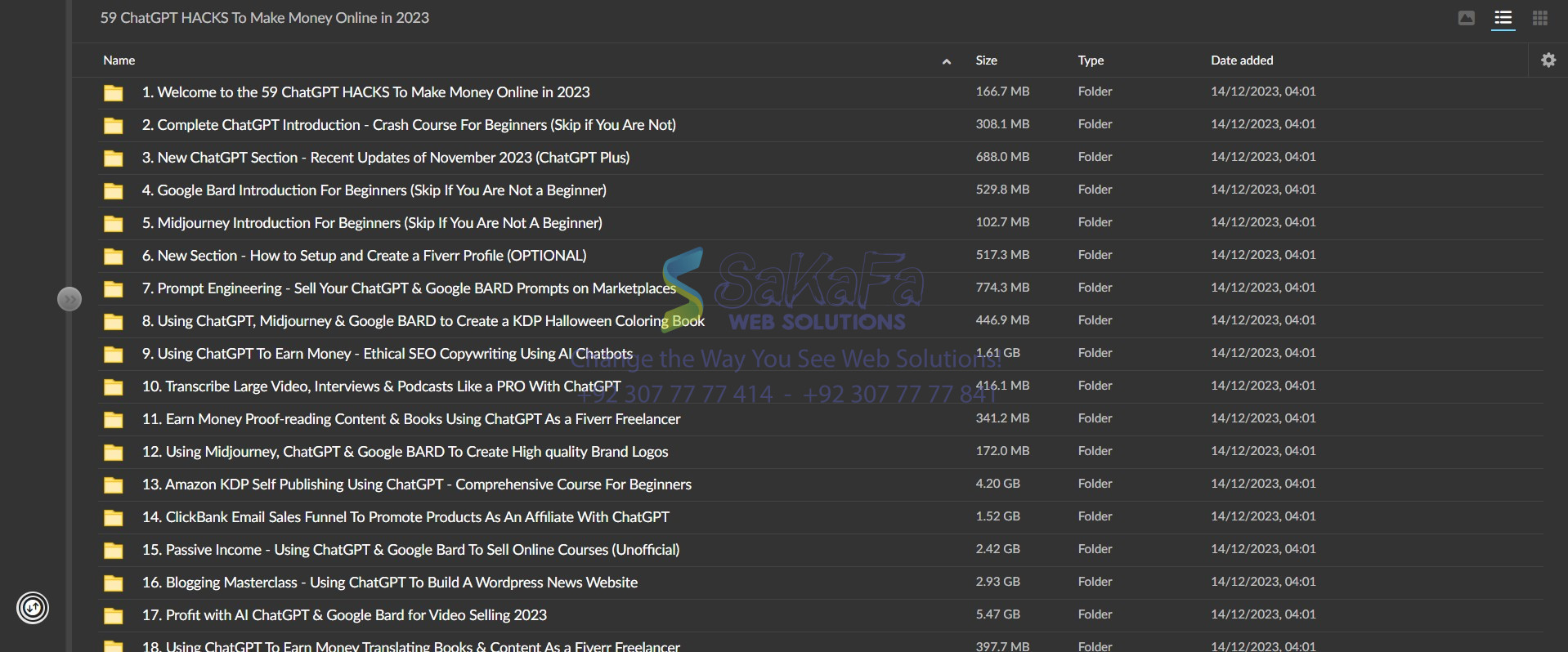Click size value 308.1 MB
1568x652 pixels.
(1002, 124)
